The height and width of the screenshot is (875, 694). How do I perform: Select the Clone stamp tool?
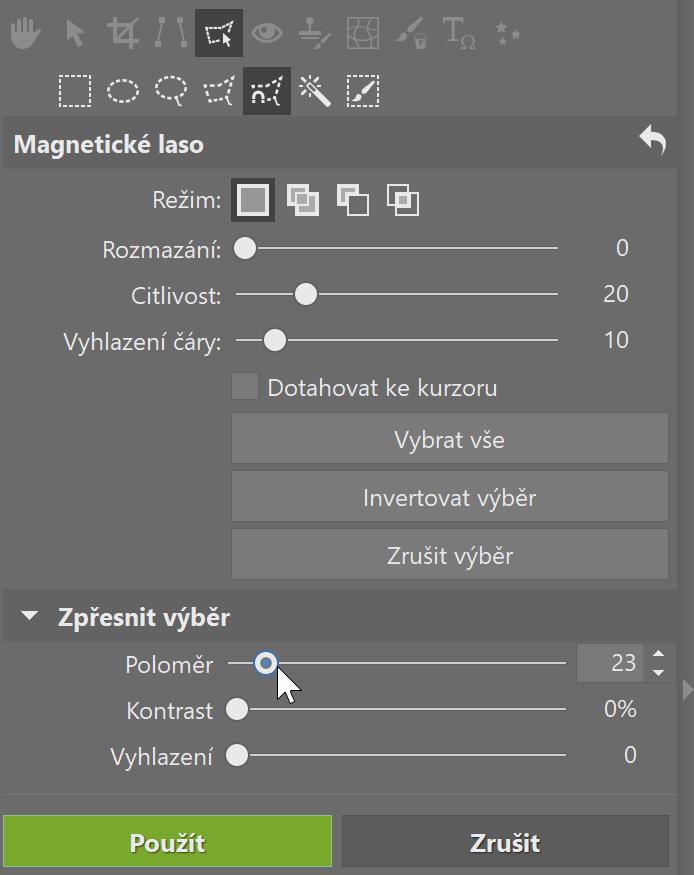315,34
